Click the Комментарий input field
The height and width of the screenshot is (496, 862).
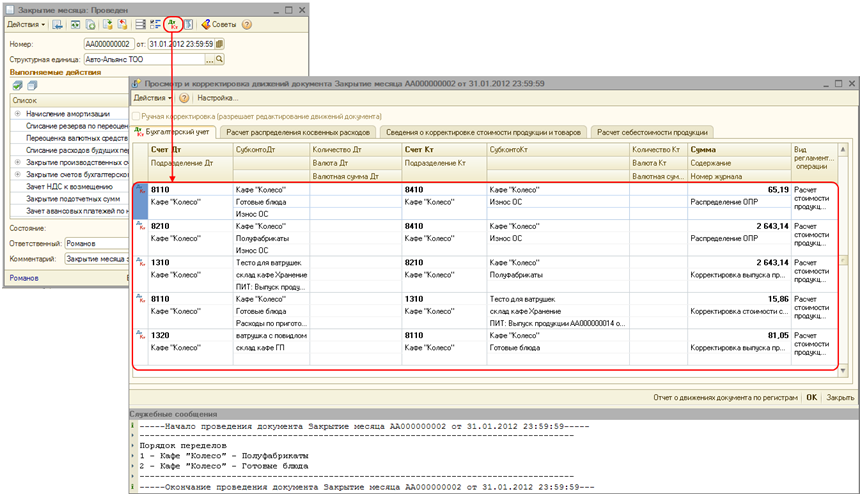pyautogui.click(x=96, y=258)
